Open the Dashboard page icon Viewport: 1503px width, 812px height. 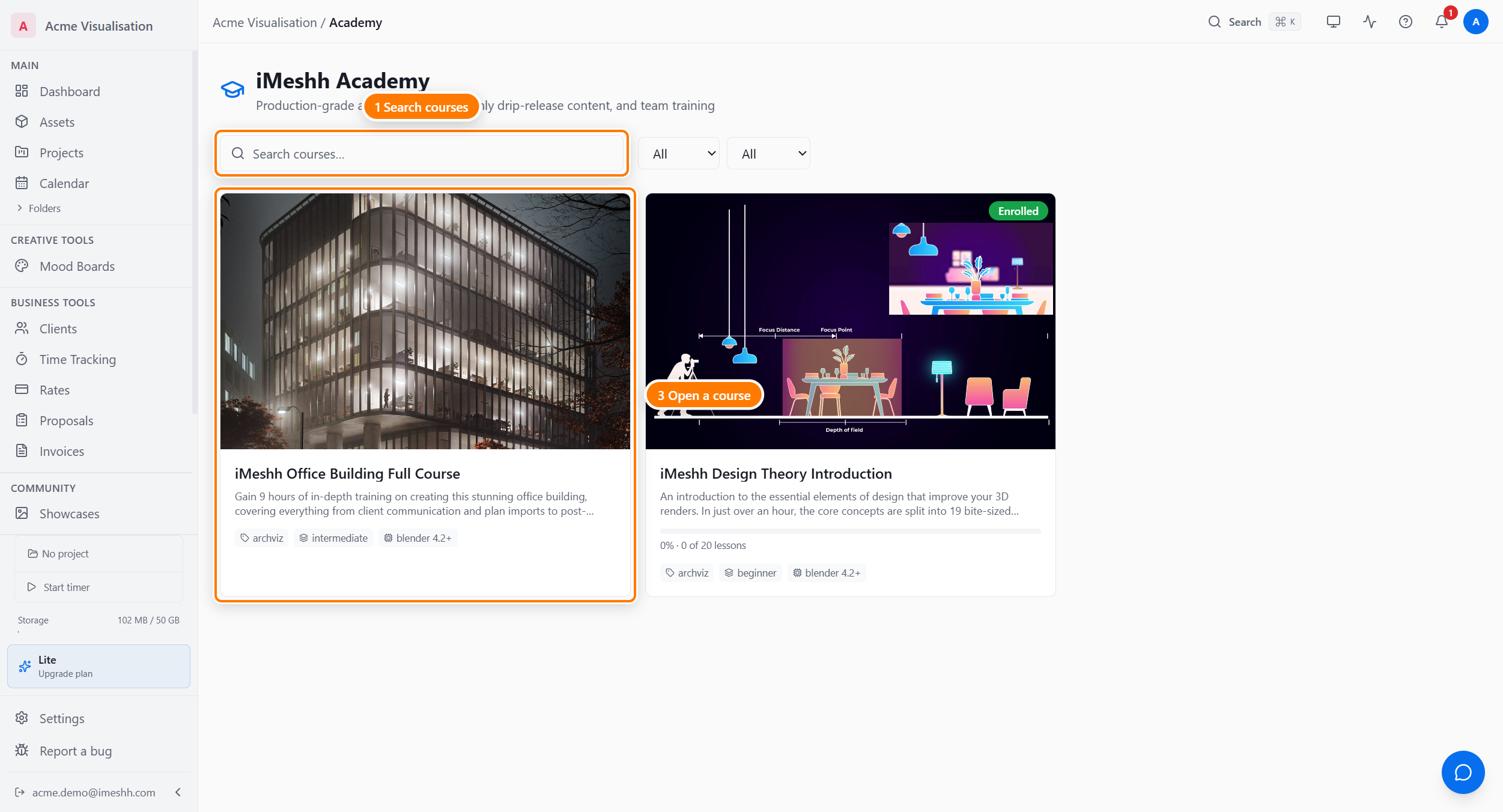22,91
